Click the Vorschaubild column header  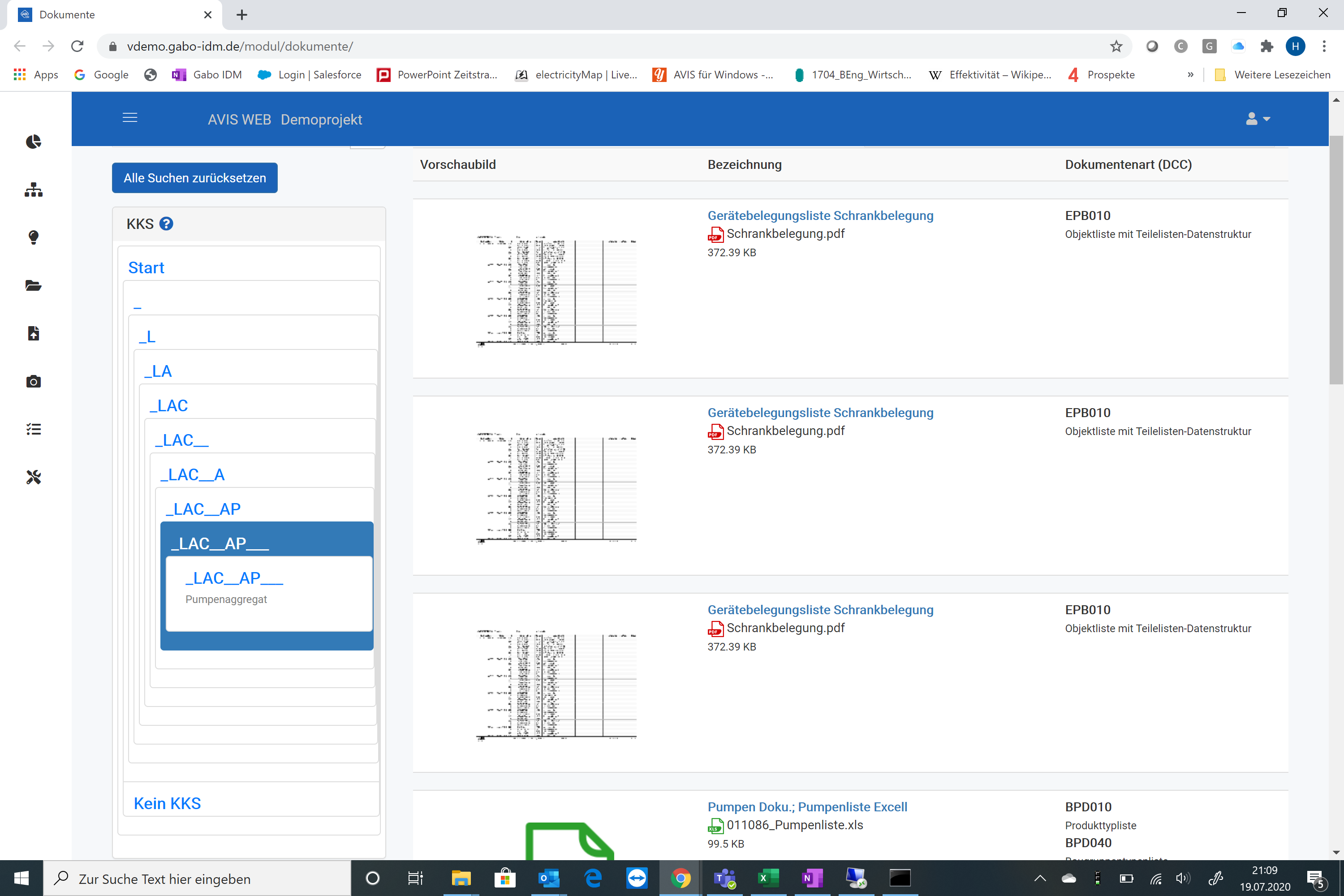[x=458, y=164]
